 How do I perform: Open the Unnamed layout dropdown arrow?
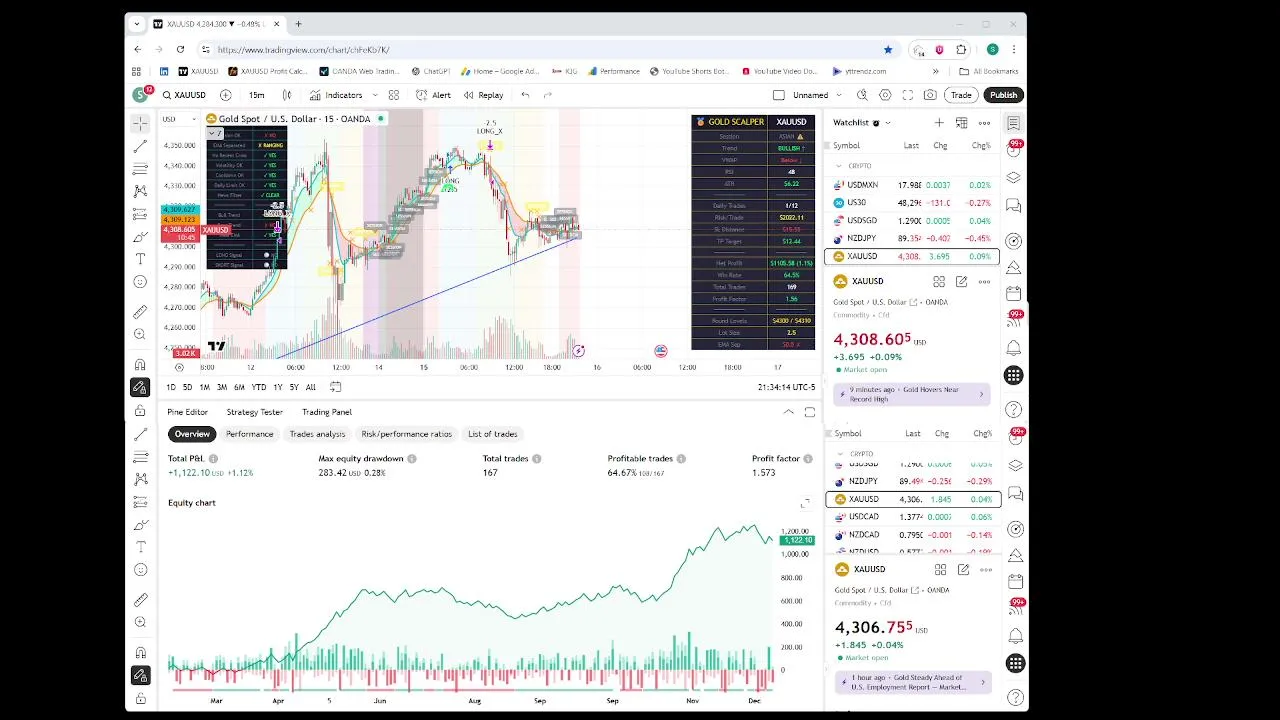[x=841, y=95]
